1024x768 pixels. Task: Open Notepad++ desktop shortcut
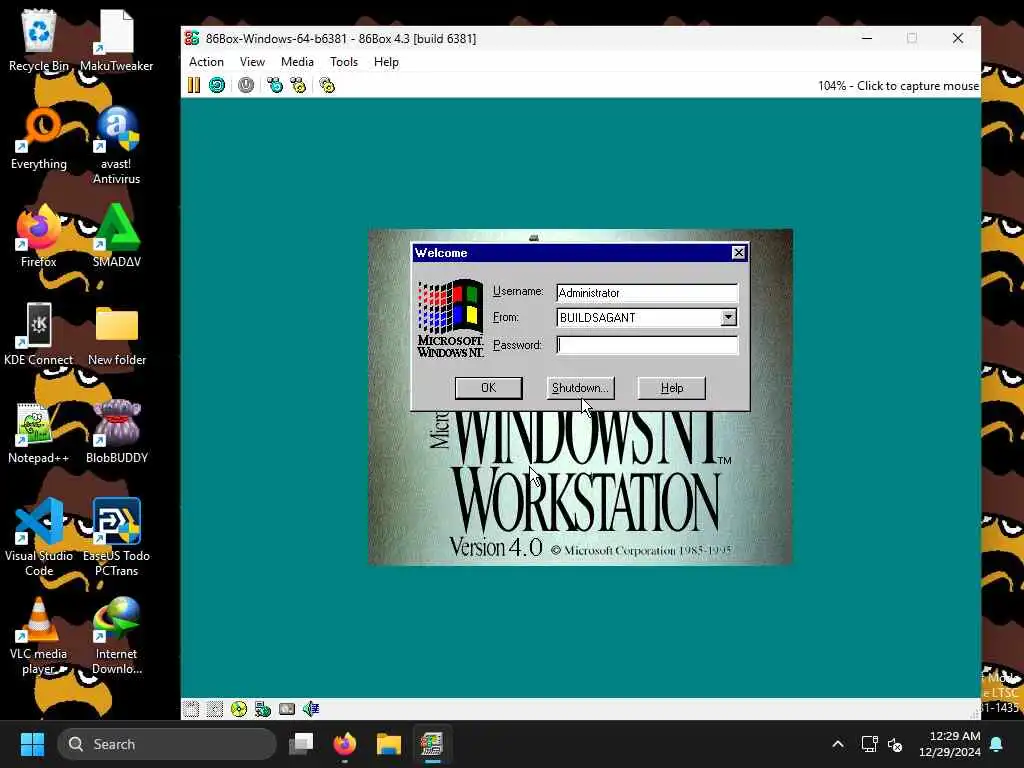pyautogui.click(x=39, y=432)
